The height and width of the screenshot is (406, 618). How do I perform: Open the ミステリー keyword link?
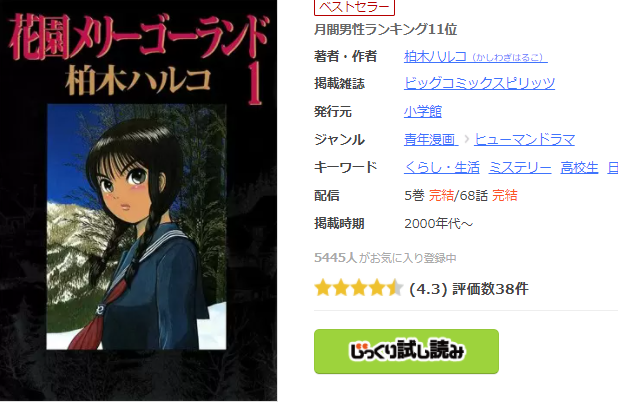click(x=520, y=168)
